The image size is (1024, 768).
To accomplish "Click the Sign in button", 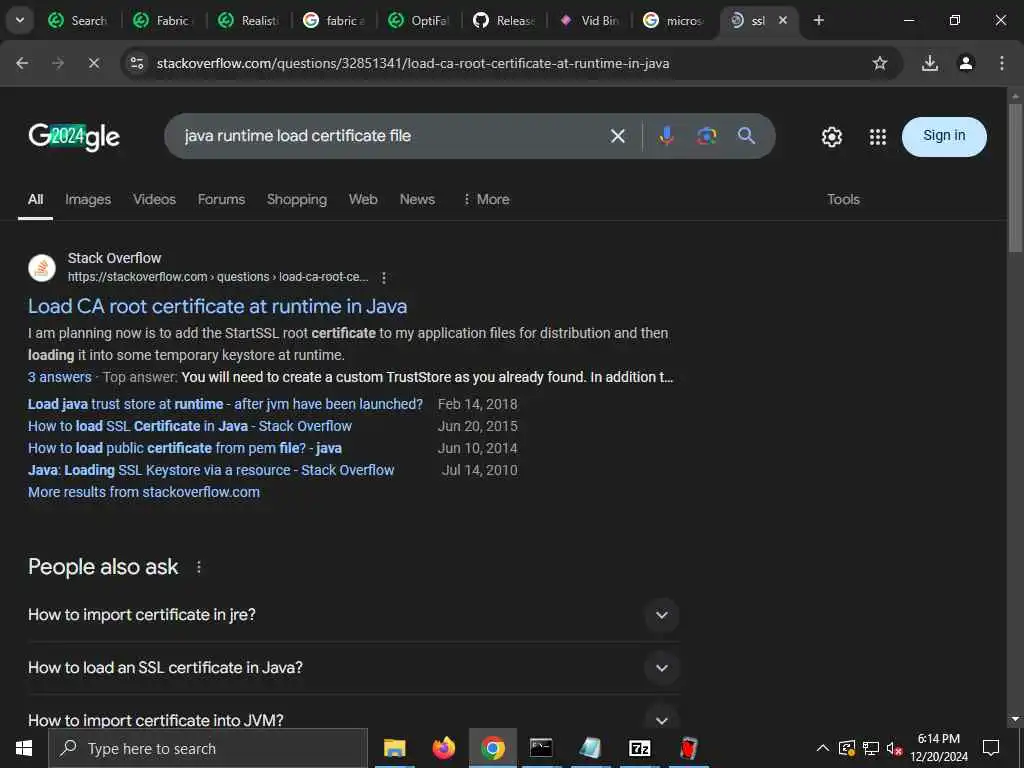I will point(944,136).
